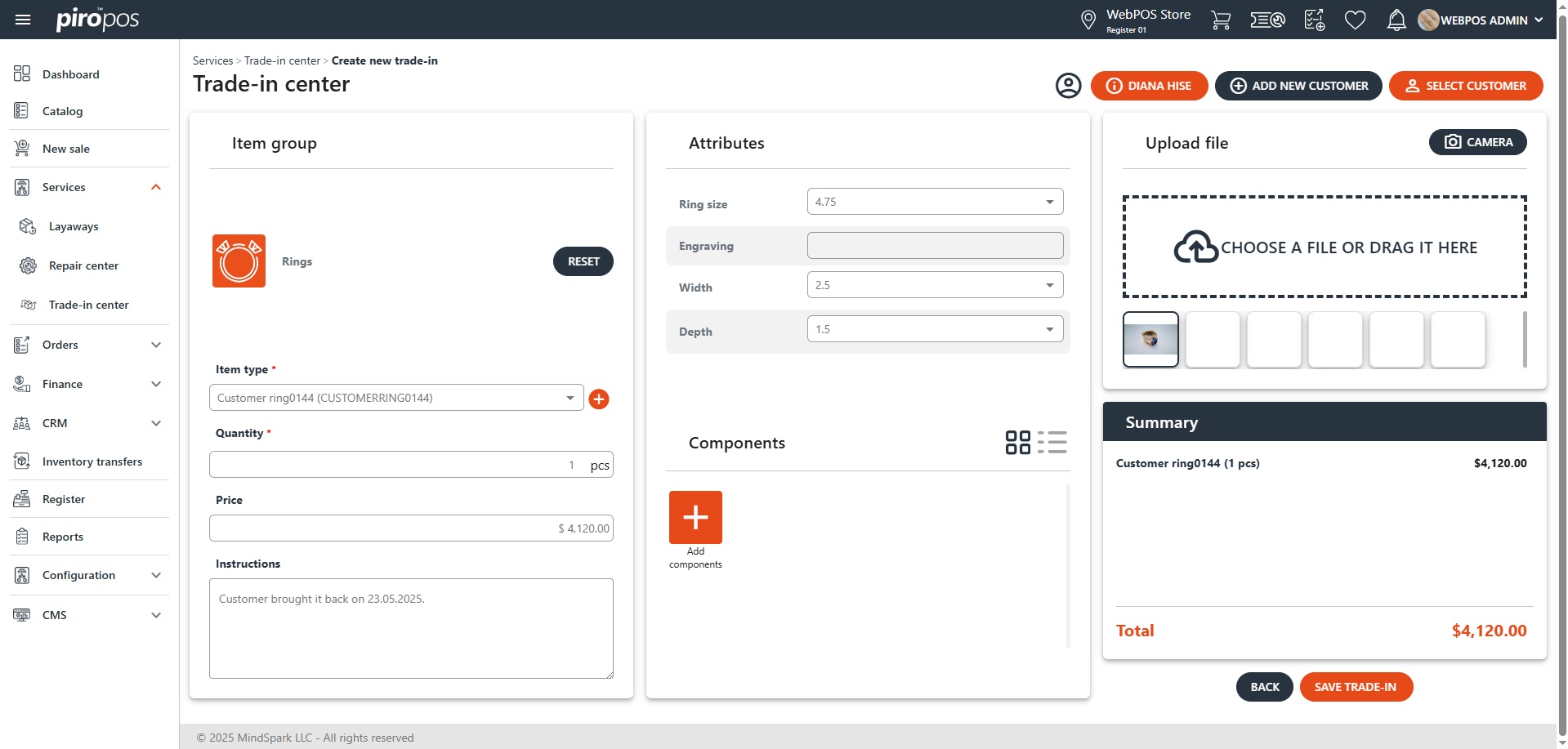Open the hamburger menu icon
The height and width of the screenshot is (749, 1568).
[23, 20]
